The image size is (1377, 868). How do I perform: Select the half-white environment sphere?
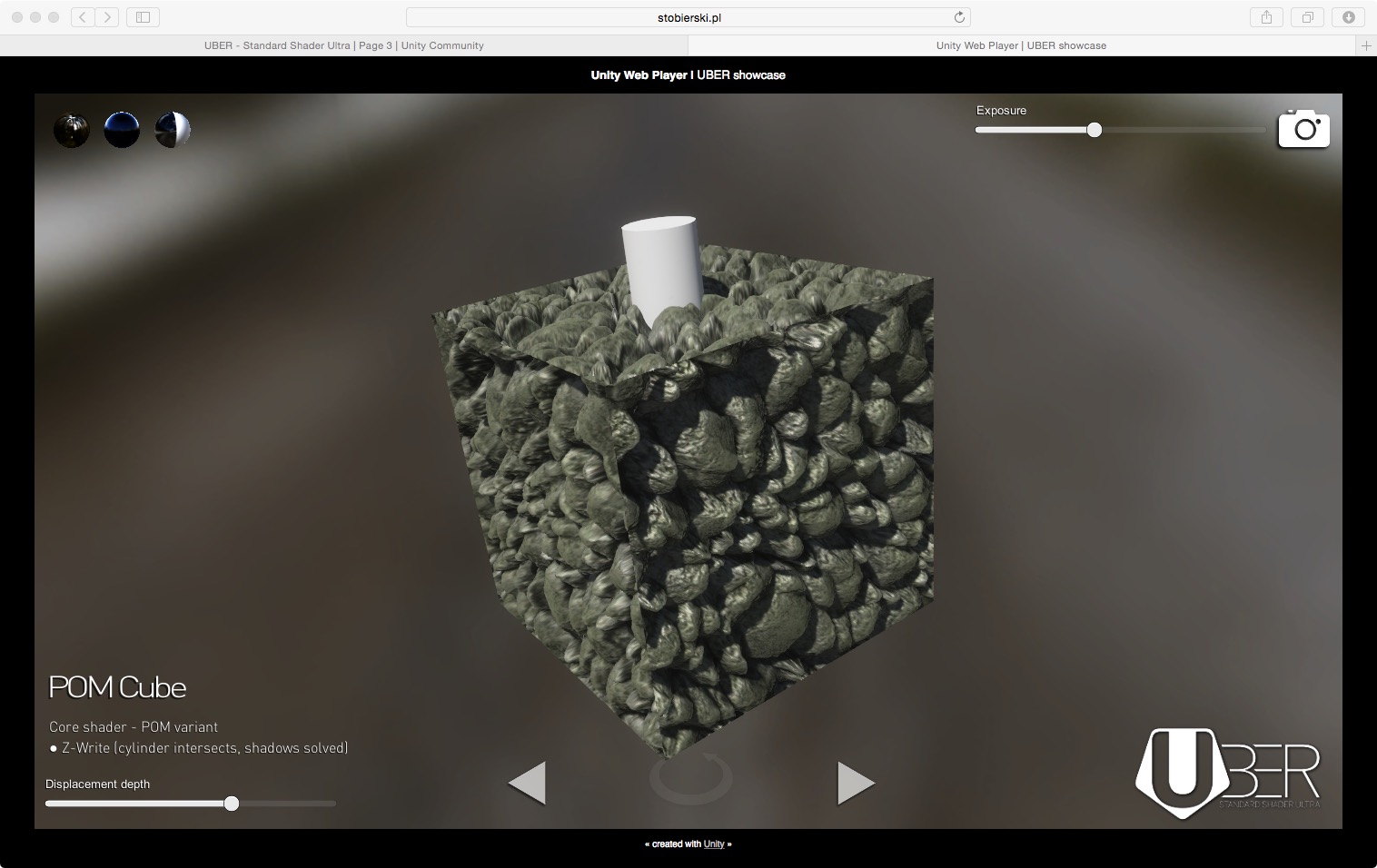(x=173, y=130)
